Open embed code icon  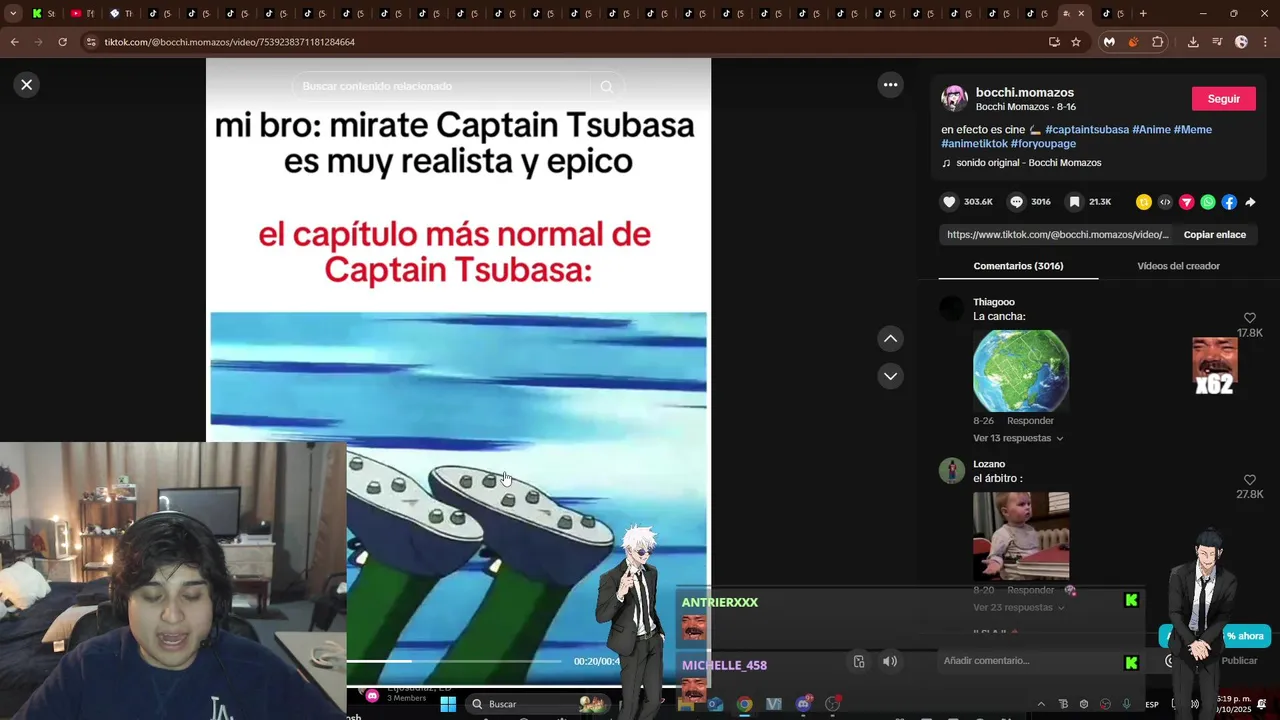[1165, 202]
